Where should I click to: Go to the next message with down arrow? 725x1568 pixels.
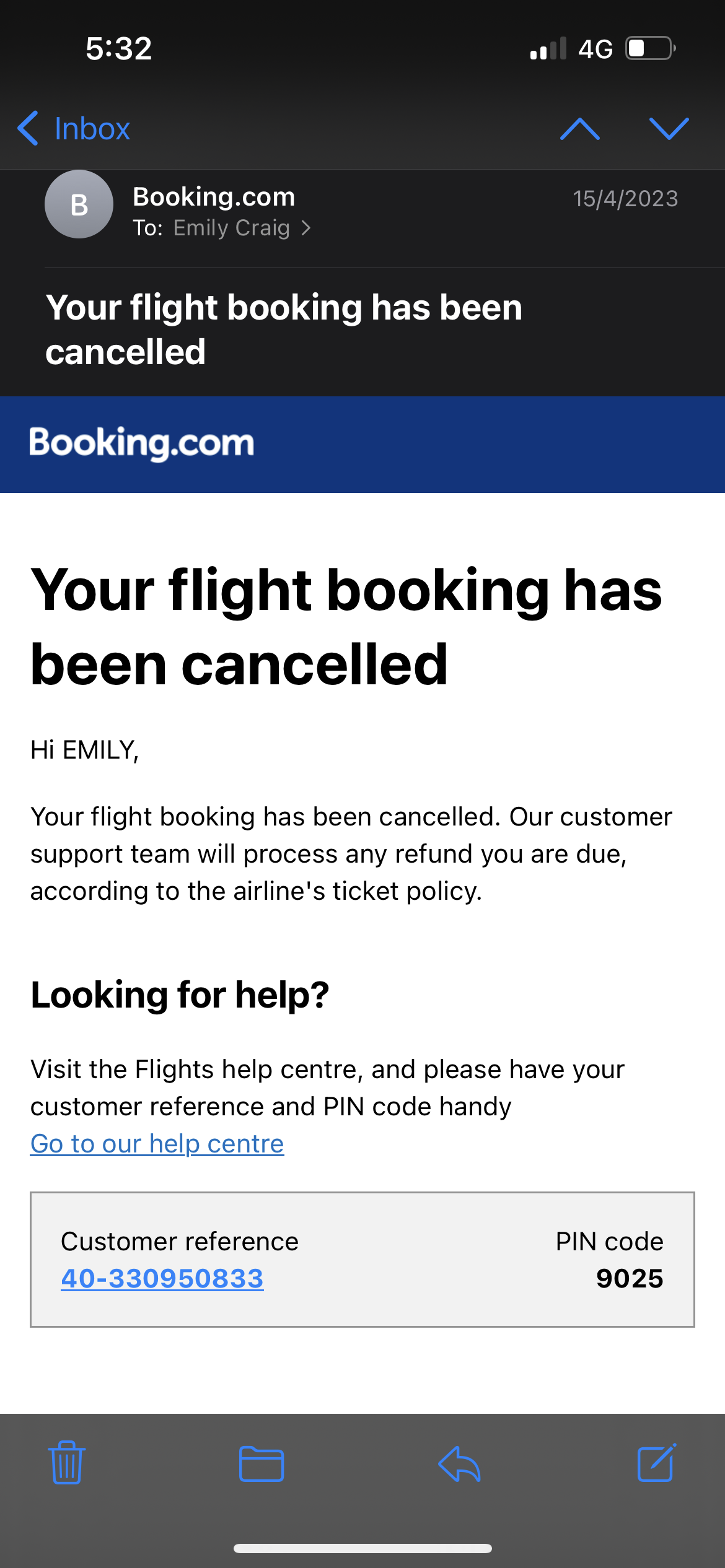669,129
